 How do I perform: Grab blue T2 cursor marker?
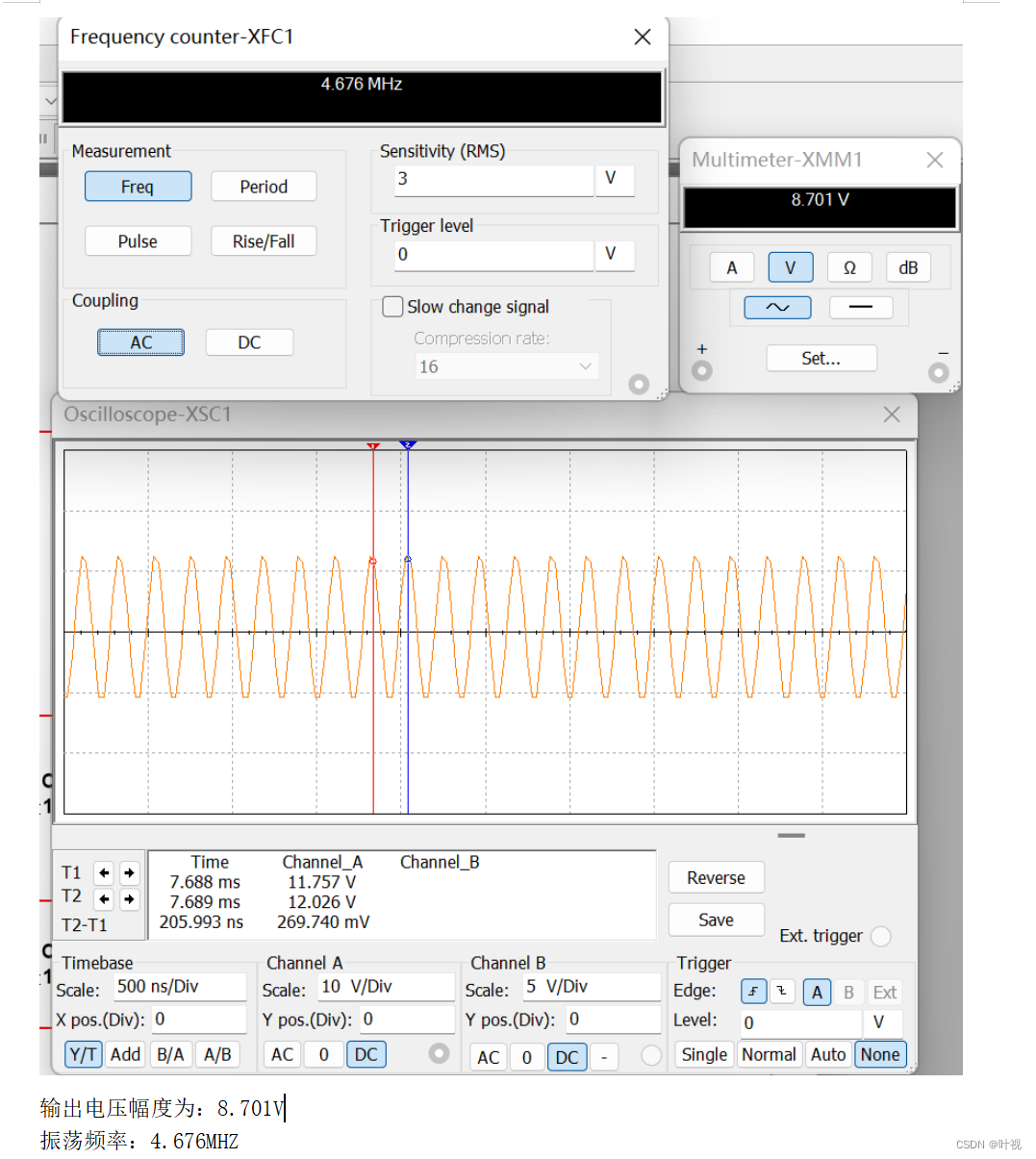point(408,445)
